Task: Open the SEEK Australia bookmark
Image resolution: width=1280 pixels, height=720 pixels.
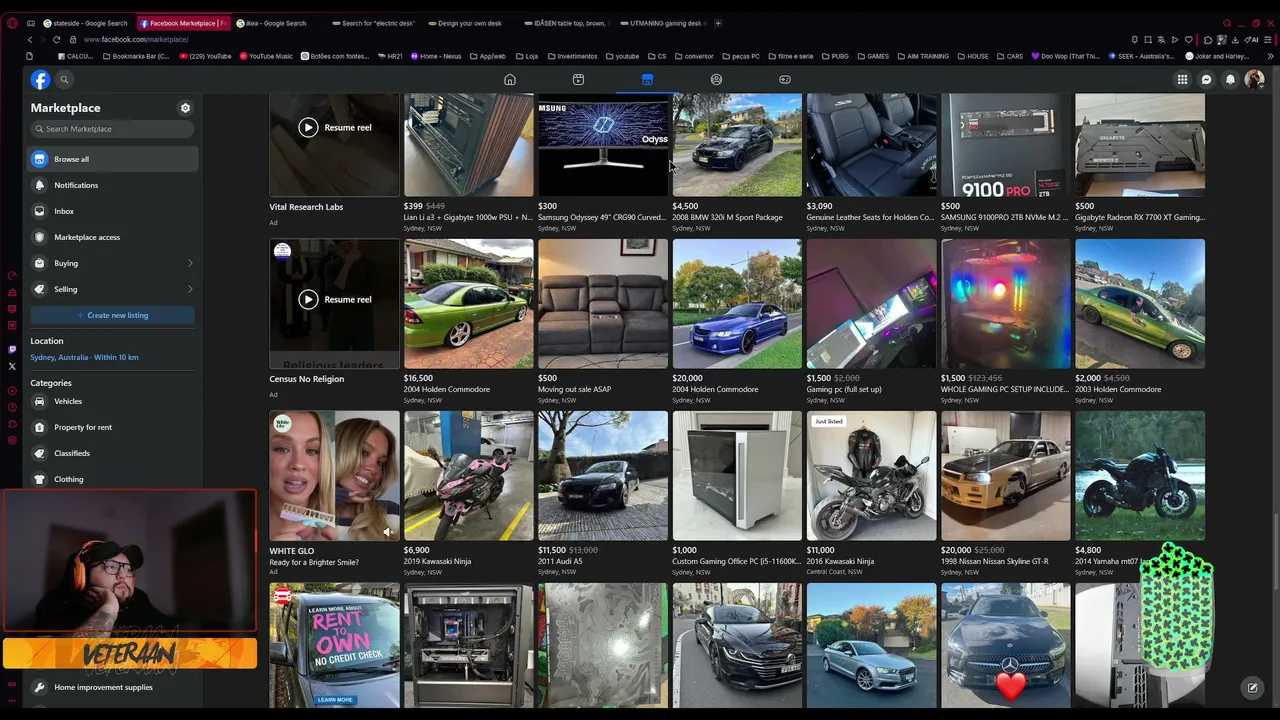Action: coord(1141,56)
